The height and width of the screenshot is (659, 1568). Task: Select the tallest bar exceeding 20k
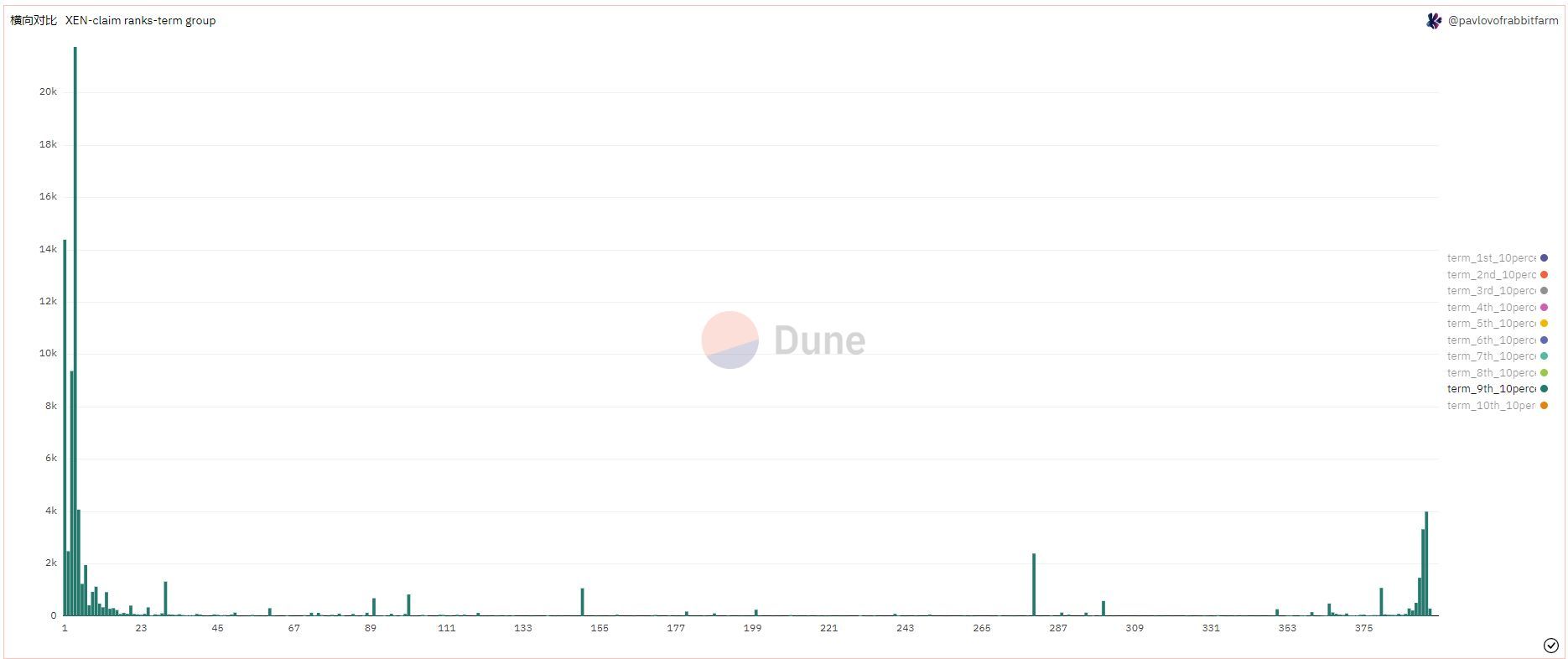pos(75,331)
